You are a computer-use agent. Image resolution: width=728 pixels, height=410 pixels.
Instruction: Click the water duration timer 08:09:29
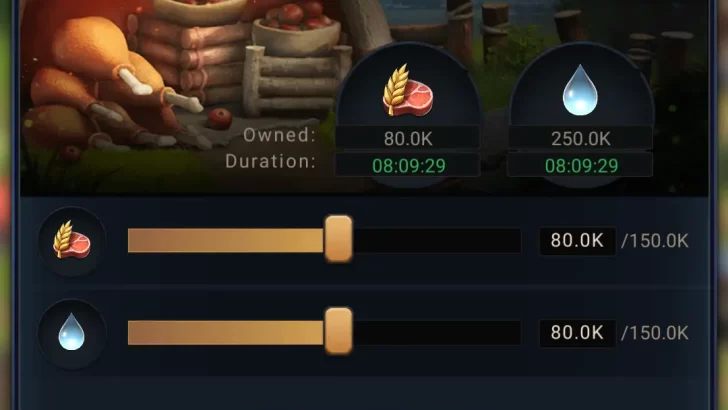(580, 165)
